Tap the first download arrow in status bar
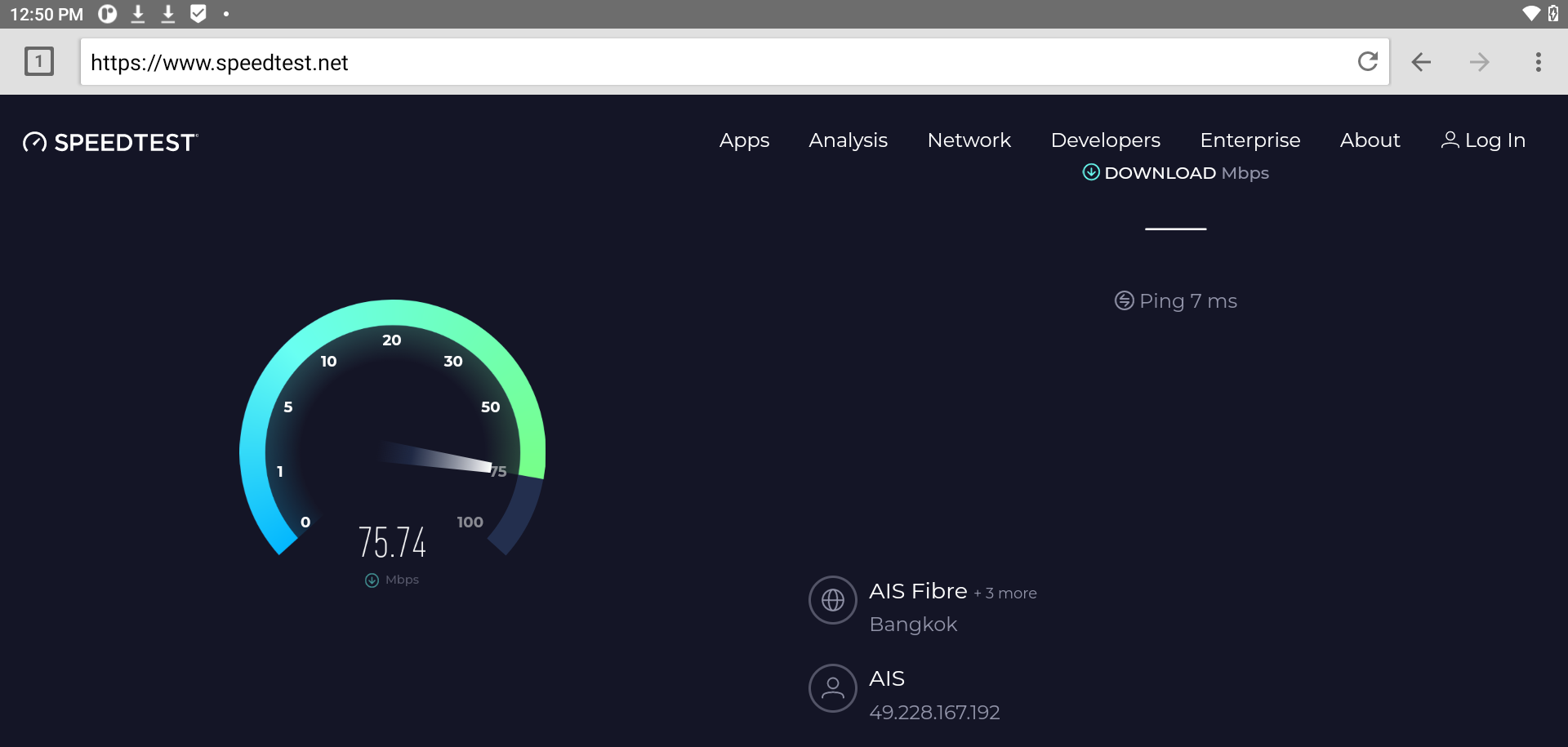This screenshot has width=1568, height=747. [x=138, y=14]
